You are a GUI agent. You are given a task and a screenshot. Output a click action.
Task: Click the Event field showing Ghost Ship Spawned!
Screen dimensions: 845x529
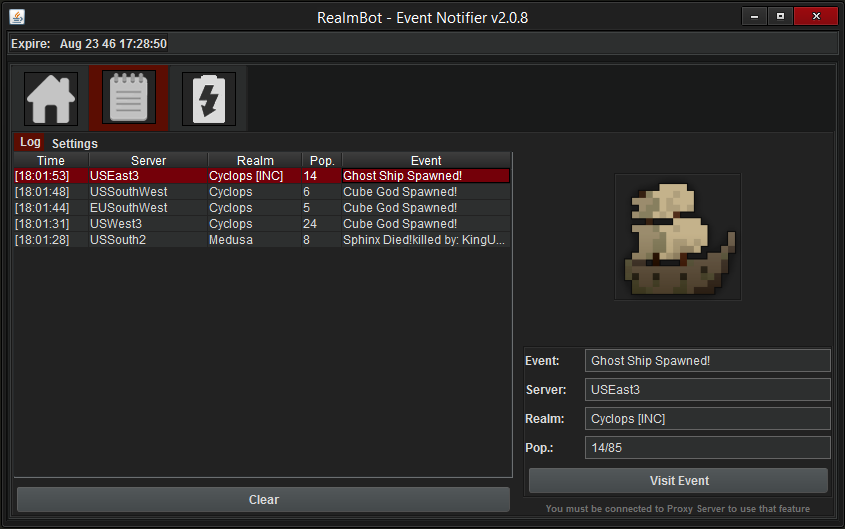point(708,360)
